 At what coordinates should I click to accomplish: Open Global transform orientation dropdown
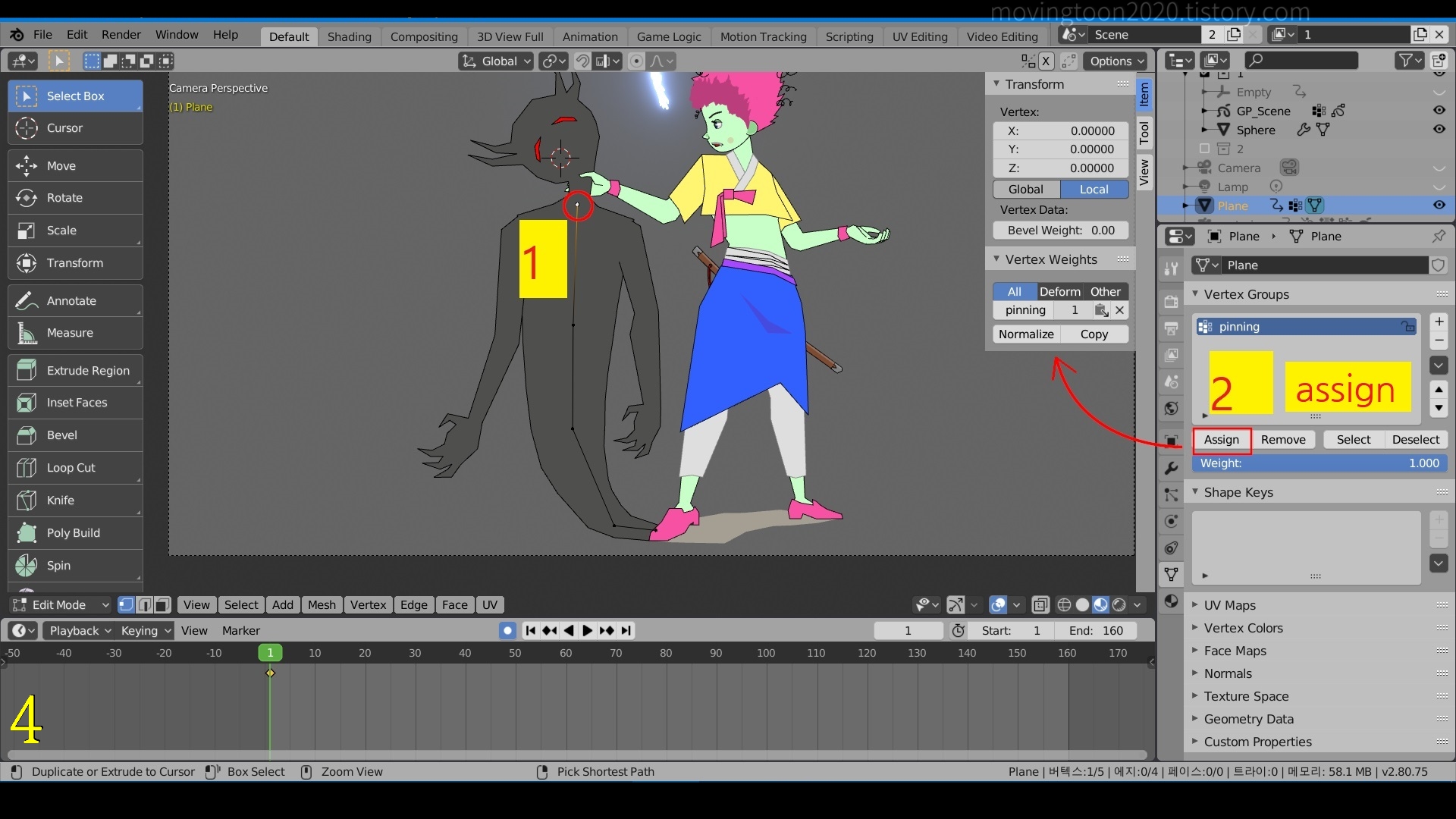(496, 61)
